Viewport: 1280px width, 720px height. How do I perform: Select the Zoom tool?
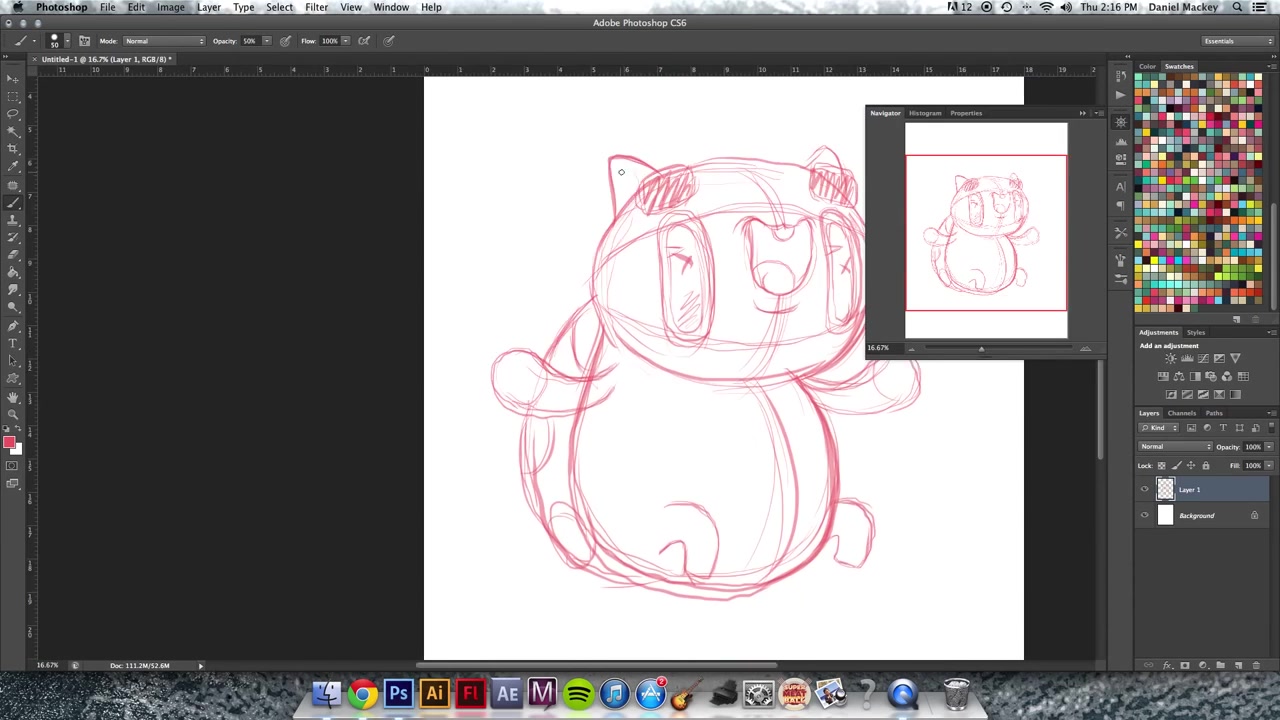click(x=13, y=414)
